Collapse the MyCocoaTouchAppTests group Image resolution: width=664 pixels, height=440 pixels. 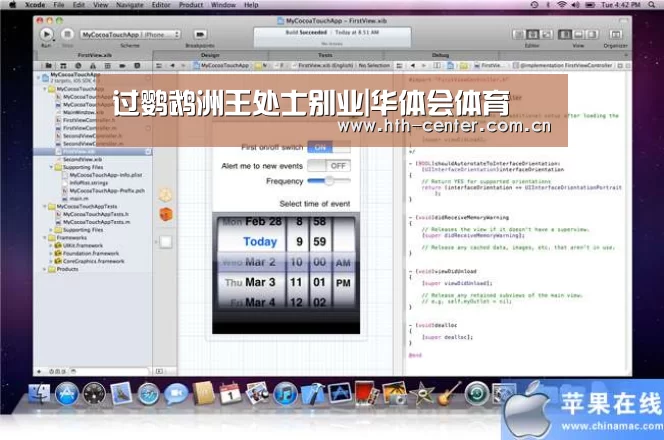(45, 206)
